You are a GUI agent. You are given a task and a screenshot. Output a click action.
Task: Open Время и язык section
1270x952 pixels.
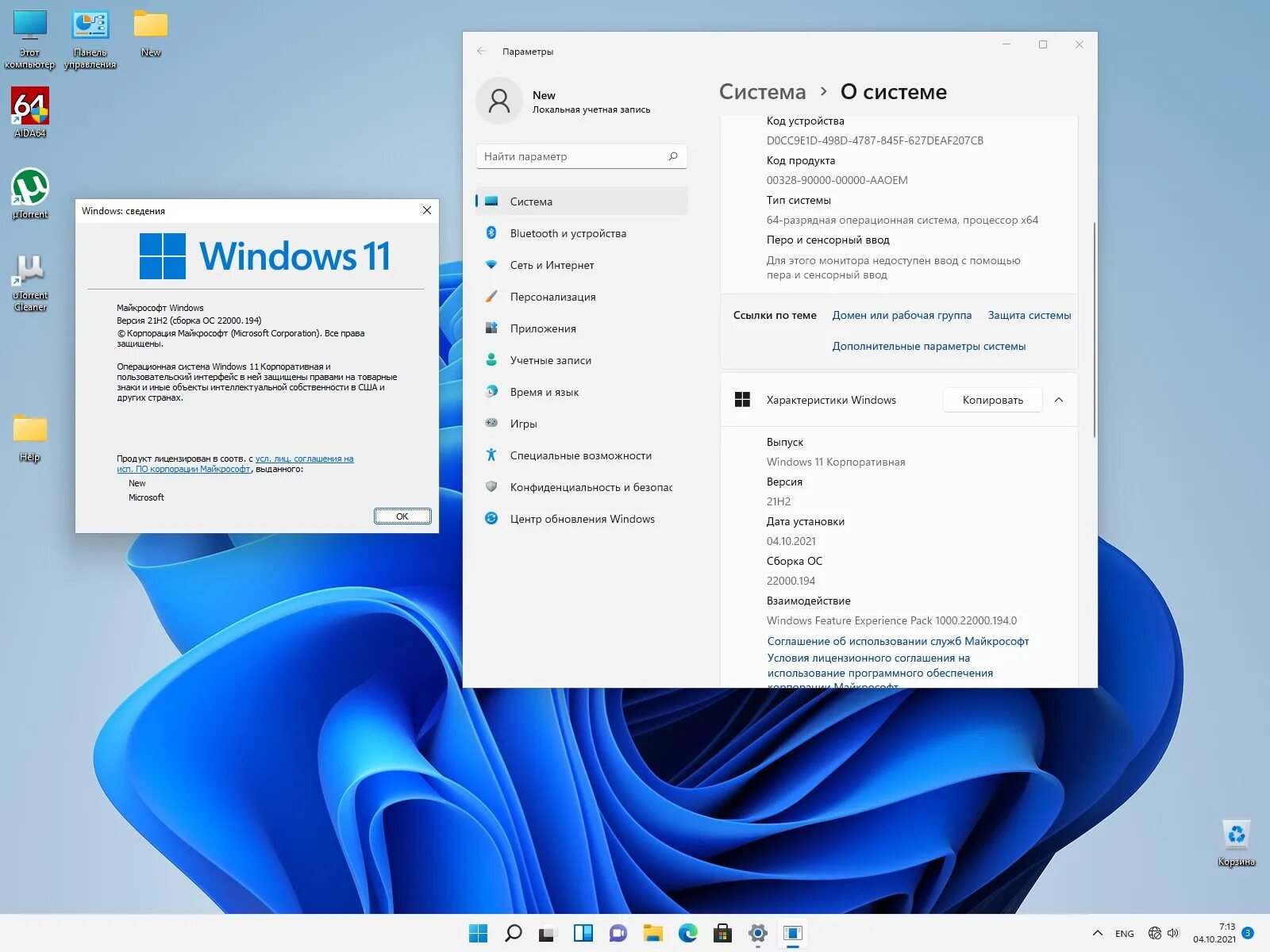[x=582, y=392]
